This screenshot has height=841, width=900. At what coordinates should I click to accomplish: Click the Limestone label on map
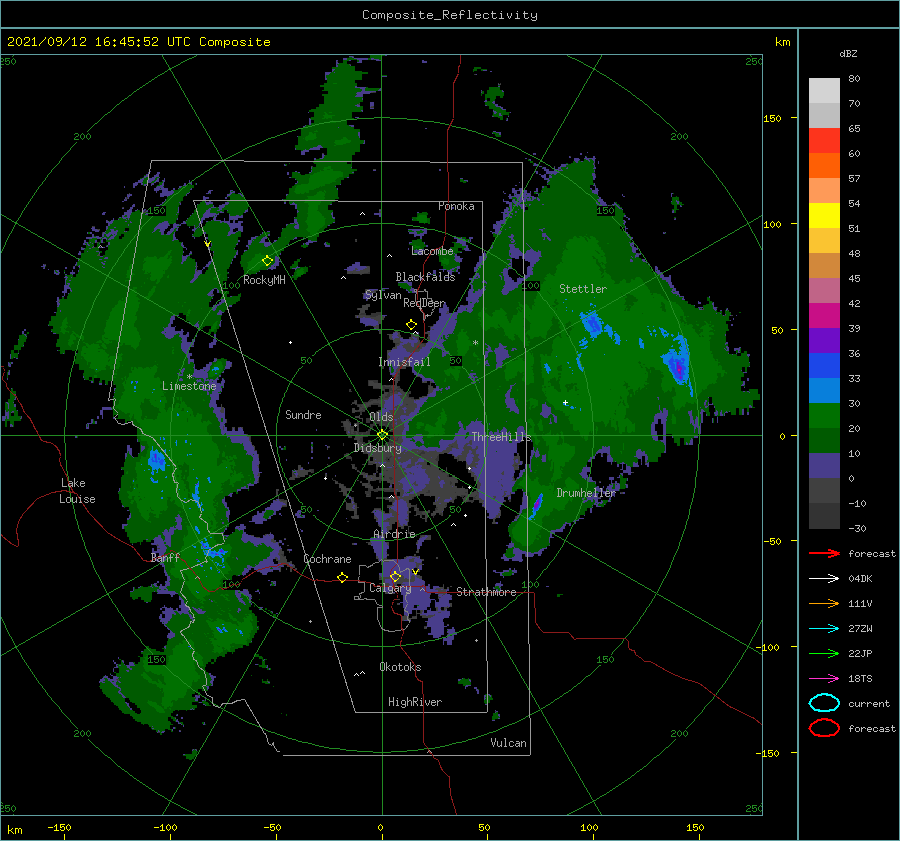[x=189, y=386]
